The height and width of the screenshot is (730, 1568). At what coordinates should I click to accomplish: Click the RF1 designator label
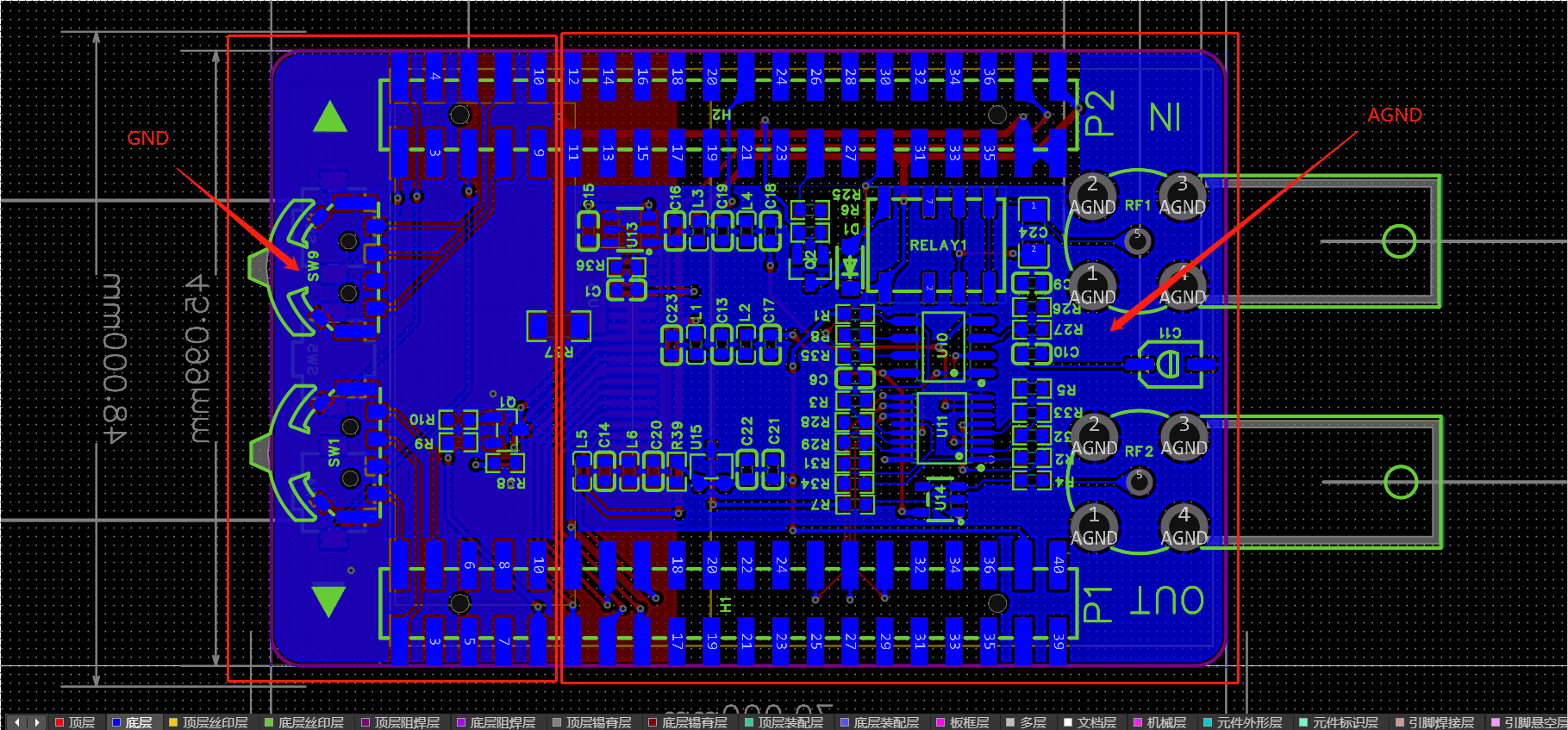[x=1138, y=206]
